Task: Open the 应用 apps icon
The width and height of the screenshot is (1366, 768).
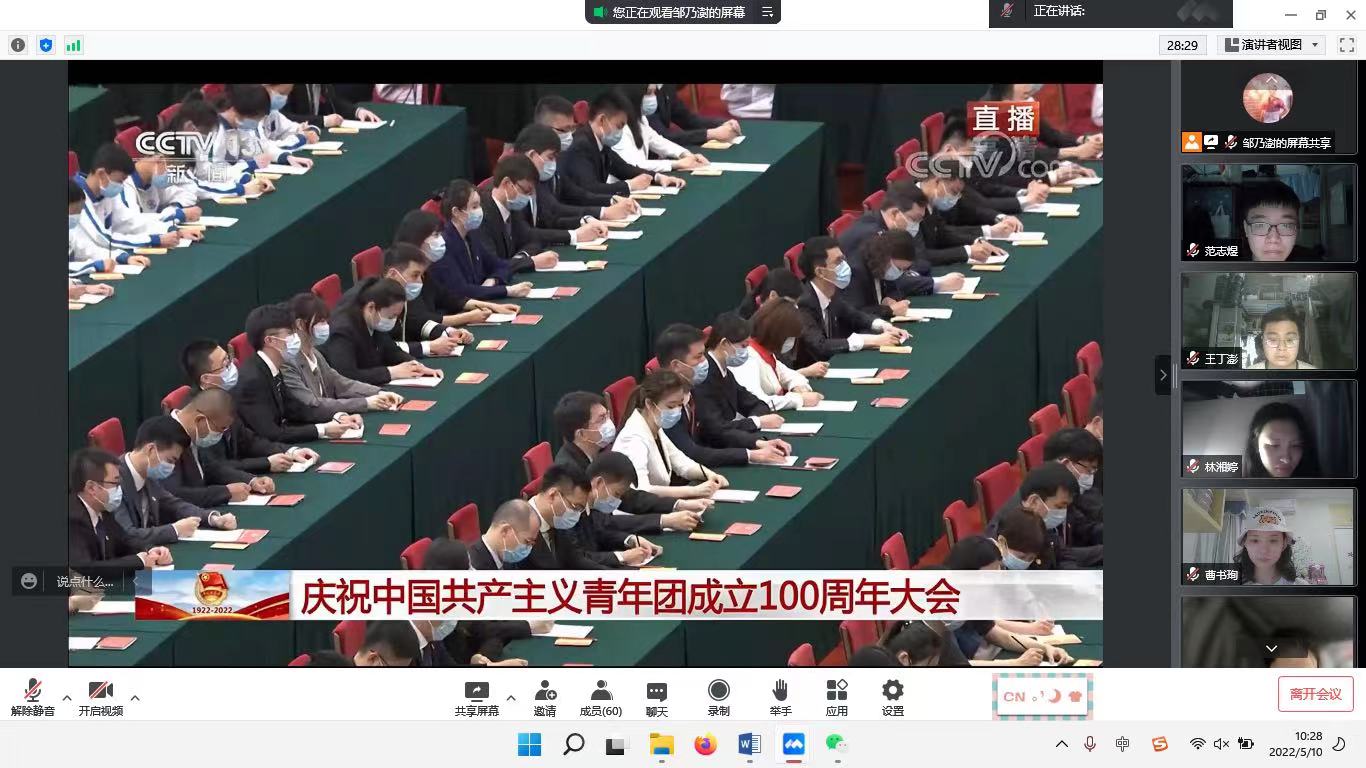Action: pyautogui.click(x=837, y=697)
